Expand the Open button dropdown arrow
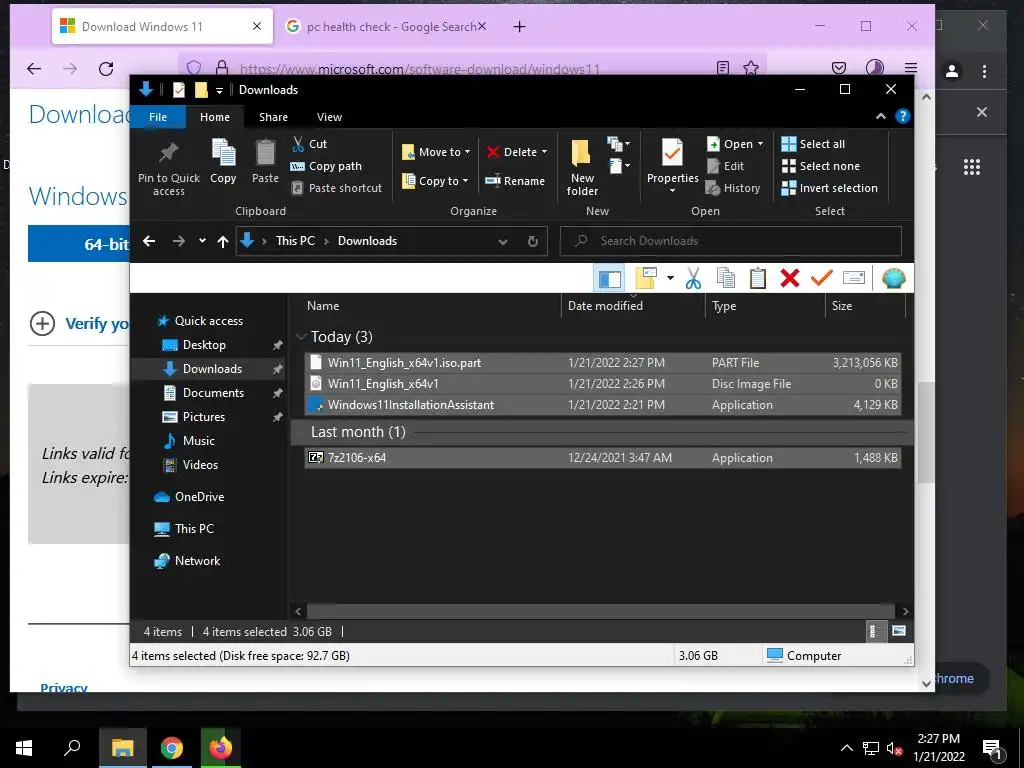Viewport: 1024px width, 768px height. click(x=760, y=144)
